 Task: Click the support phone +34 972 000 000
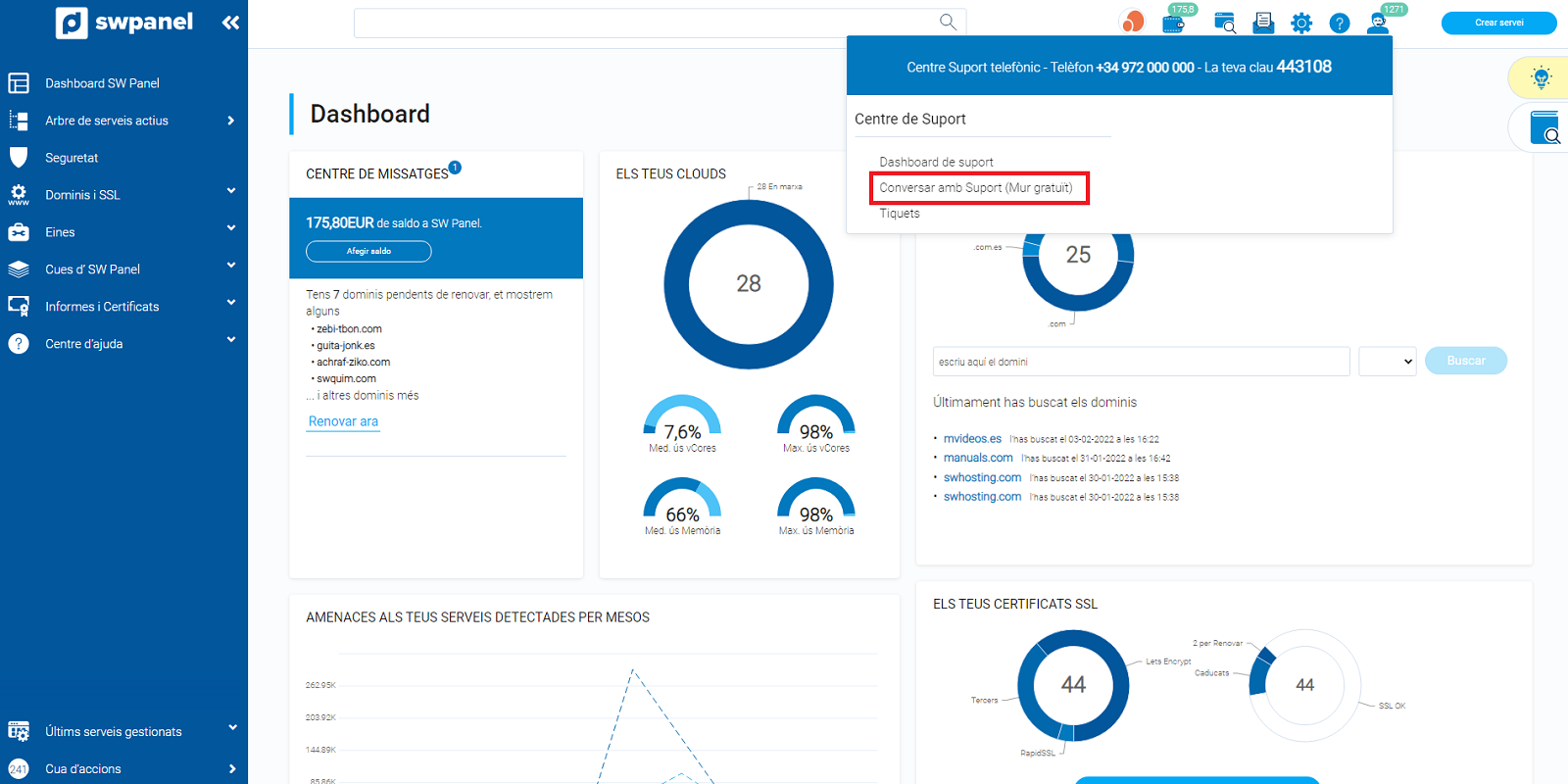tap(1146, 68)
